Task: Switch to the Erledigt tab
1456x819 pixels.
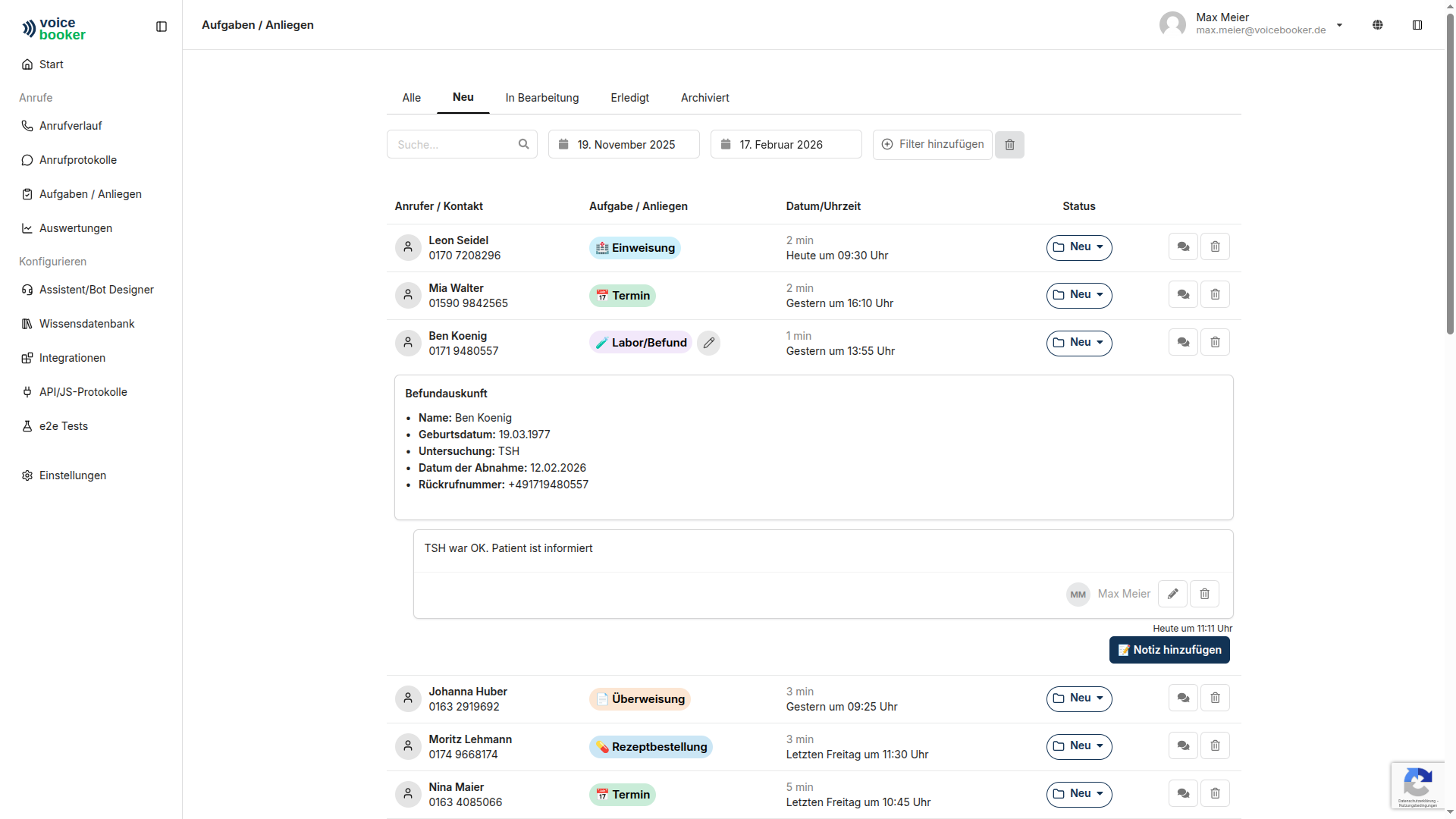Action: tap(629, 98)
